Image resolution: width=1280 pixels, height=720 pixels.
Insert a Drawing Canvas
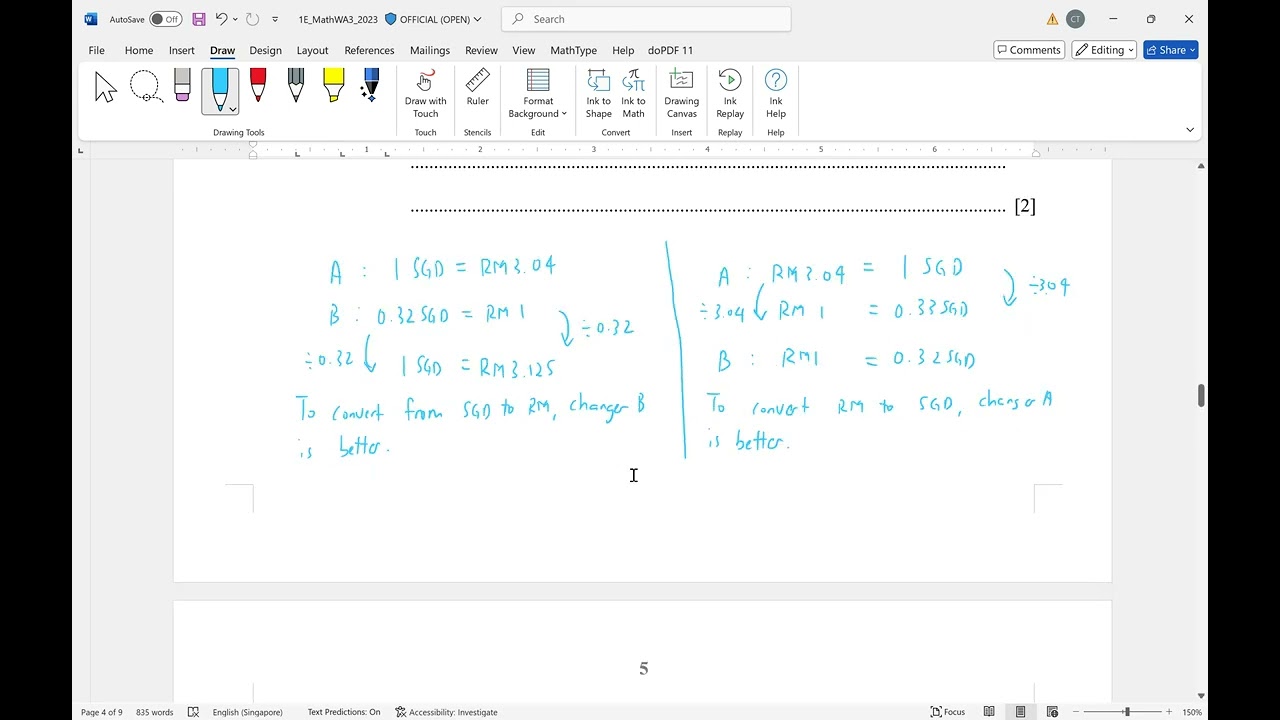[x=682, y=93]
